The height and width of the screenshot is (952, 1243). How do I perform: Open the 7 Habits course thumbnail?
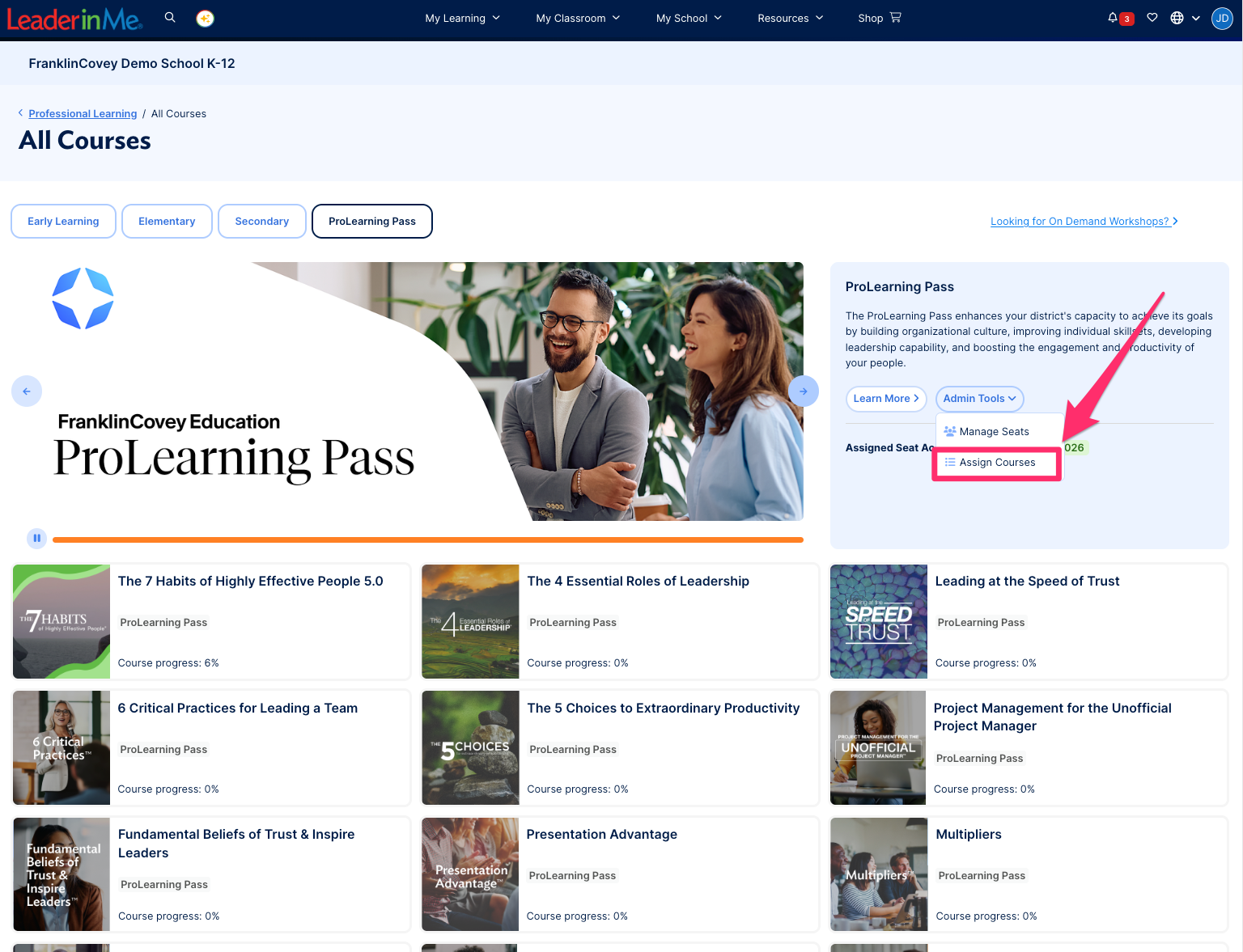pos(62,621)
